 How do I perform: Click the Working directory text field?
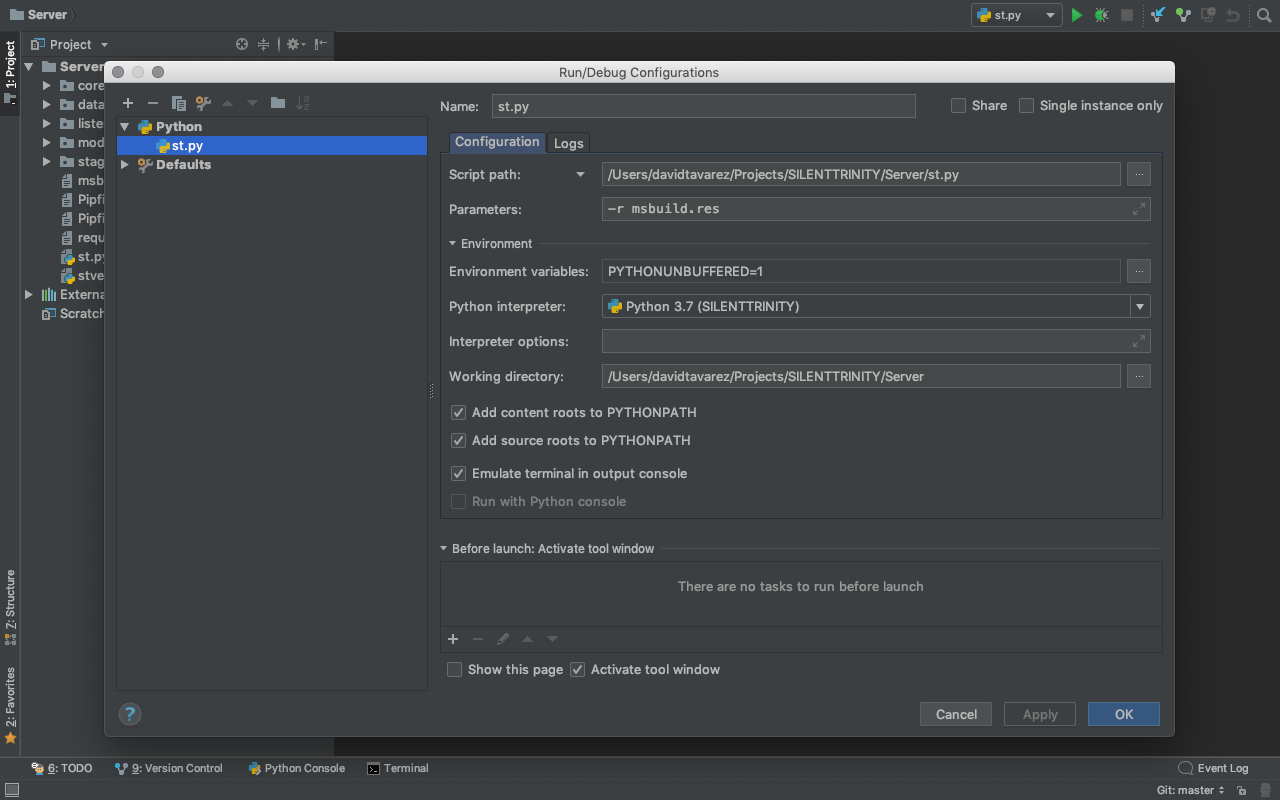[861, 376]
